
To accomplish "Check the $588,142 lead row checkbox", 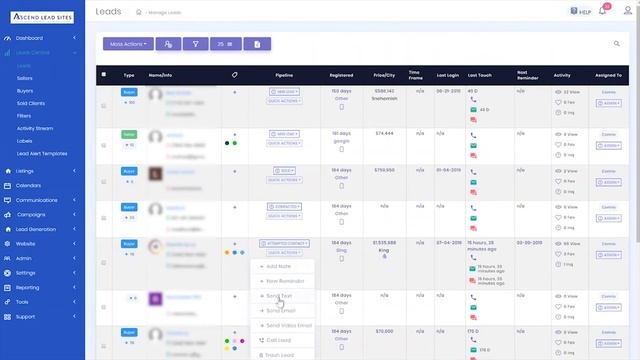I will coord(104,106).
